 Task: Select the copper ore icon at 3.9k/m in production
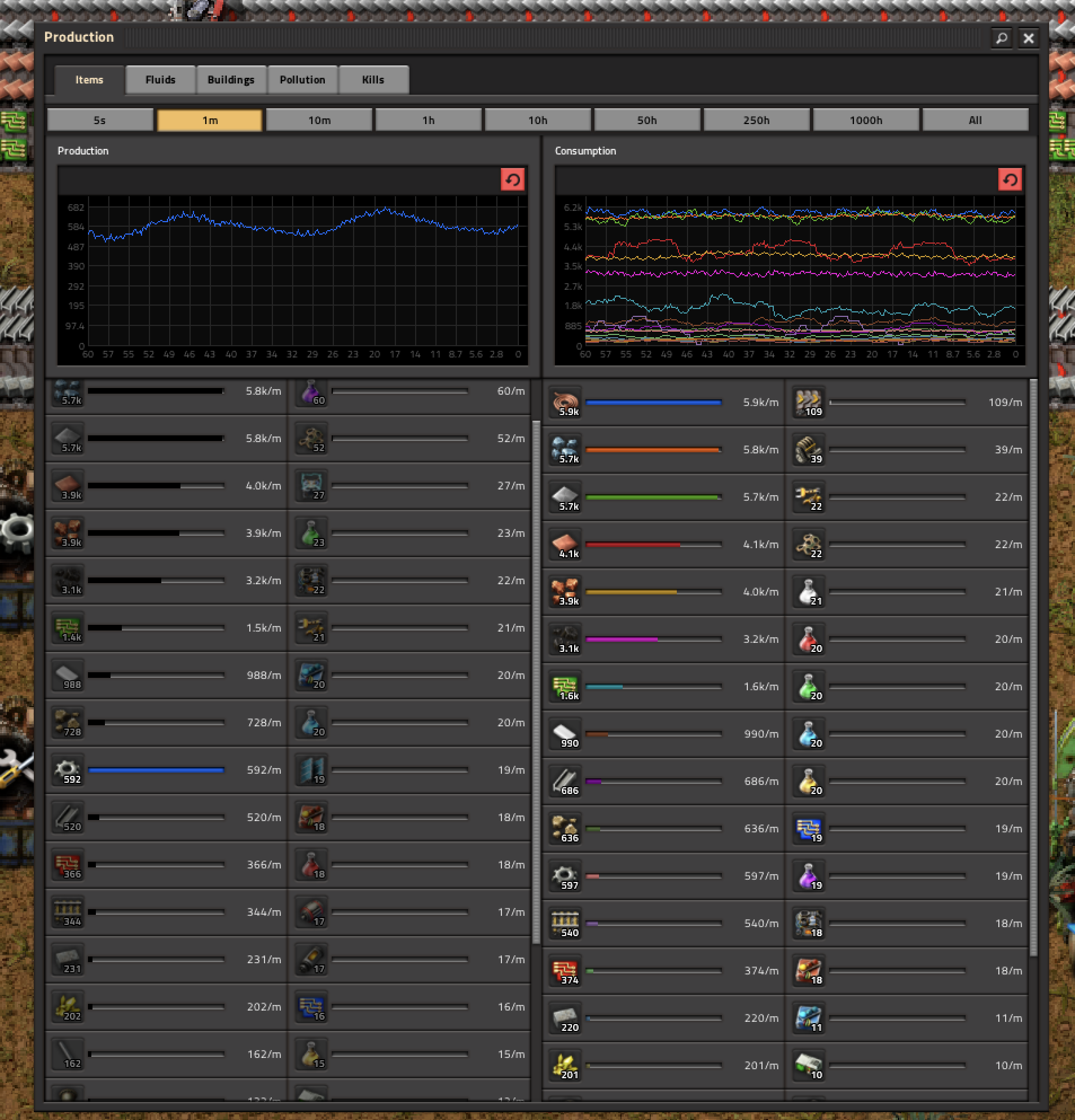click(x=68, y=533)
